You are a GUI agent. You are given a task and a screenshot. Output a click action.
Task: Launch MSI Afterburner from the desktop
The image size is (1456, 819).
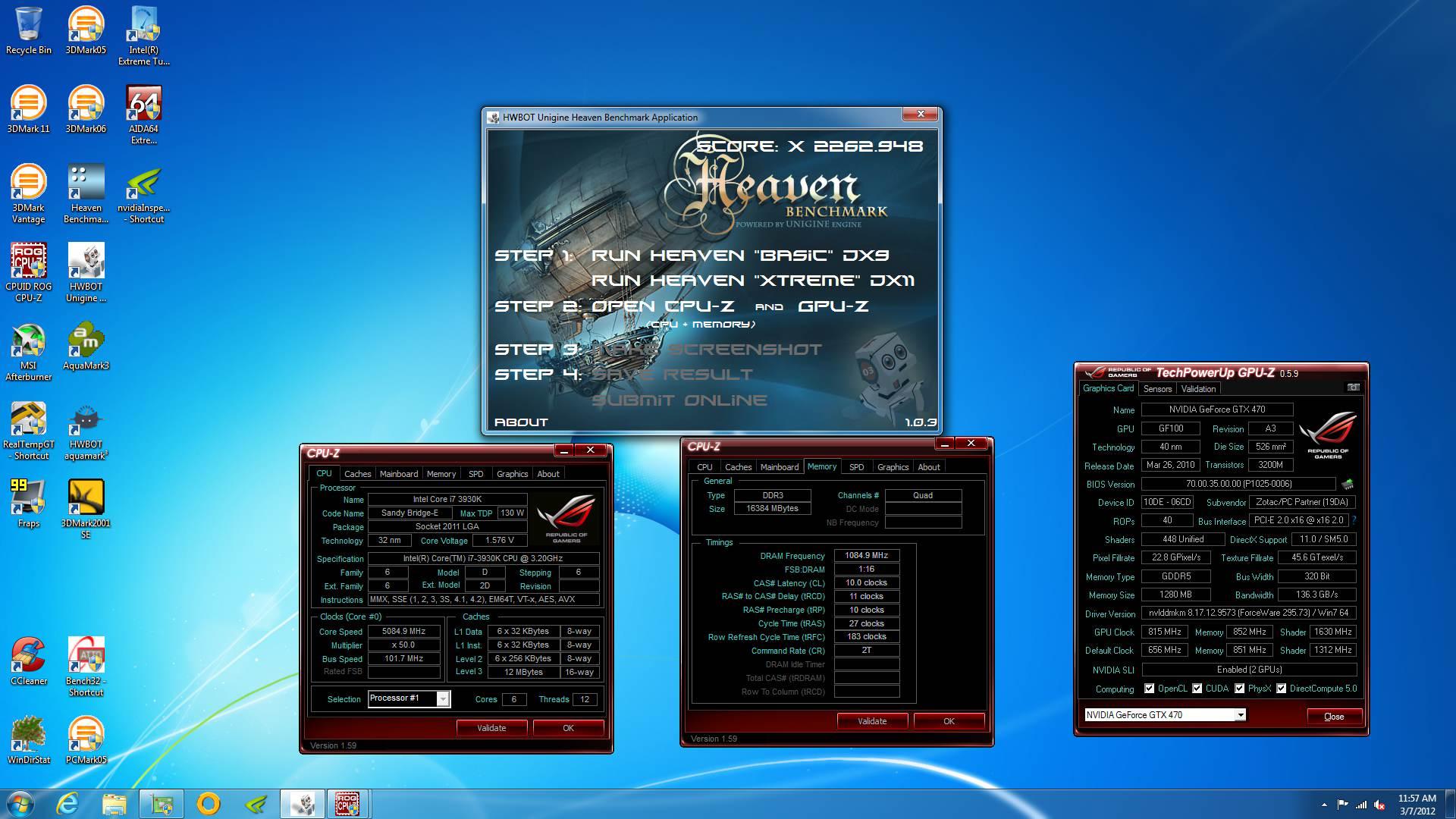click(x=28, y=351)
